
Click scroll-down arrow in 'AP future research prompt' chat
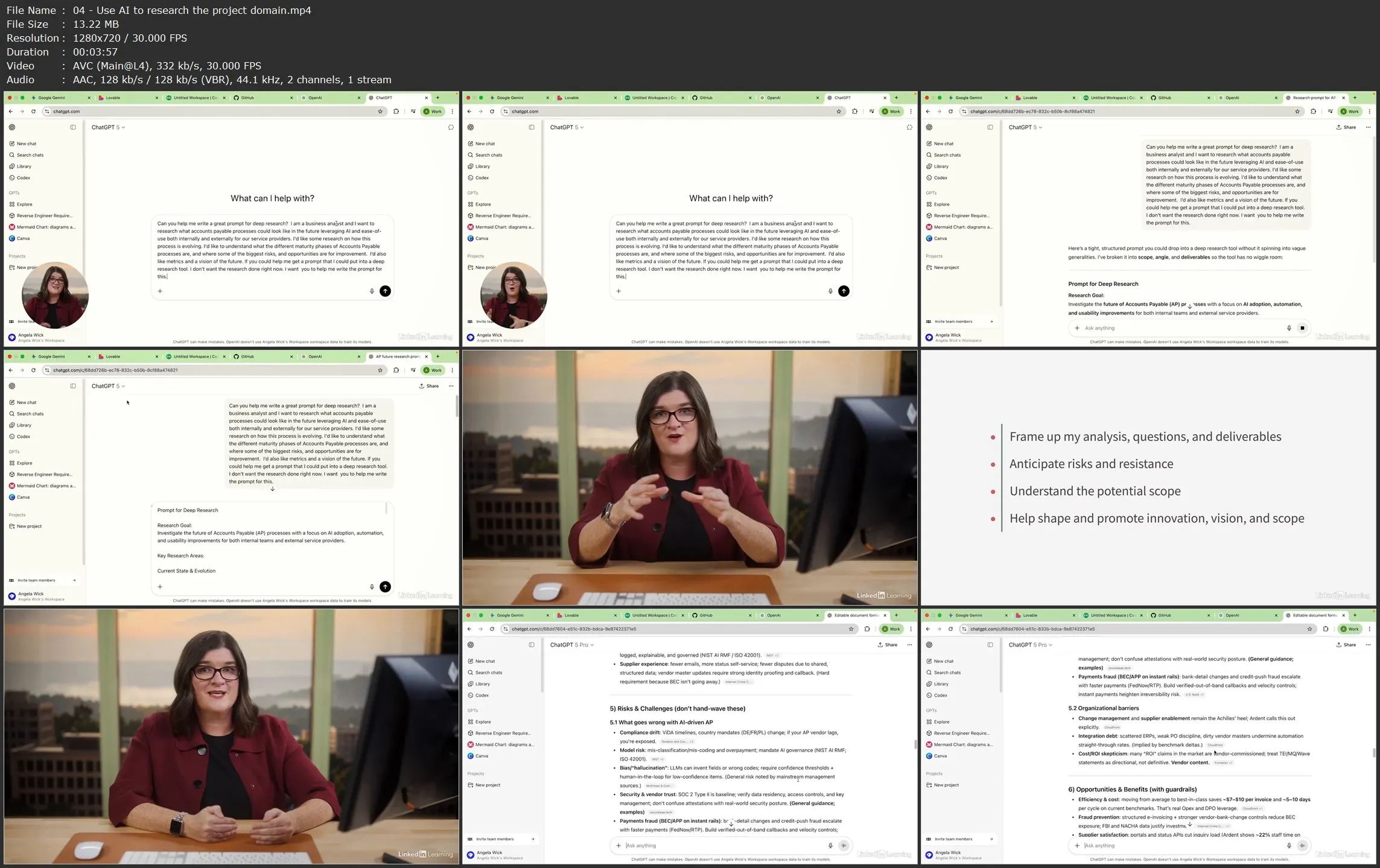tap(273, 489)
